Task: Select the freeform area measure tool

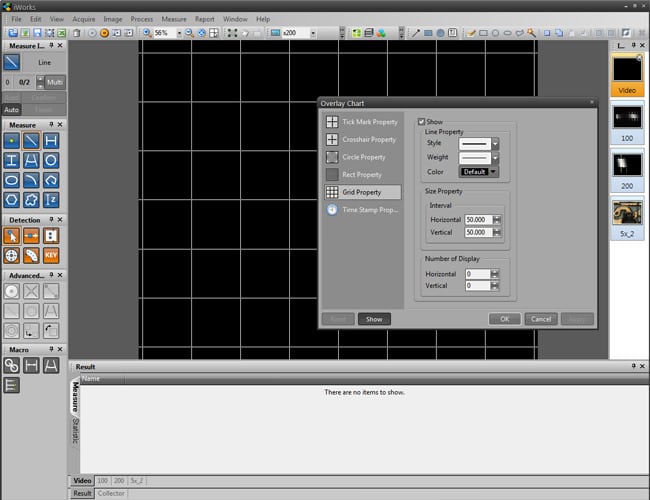Action: click(31, 200)
